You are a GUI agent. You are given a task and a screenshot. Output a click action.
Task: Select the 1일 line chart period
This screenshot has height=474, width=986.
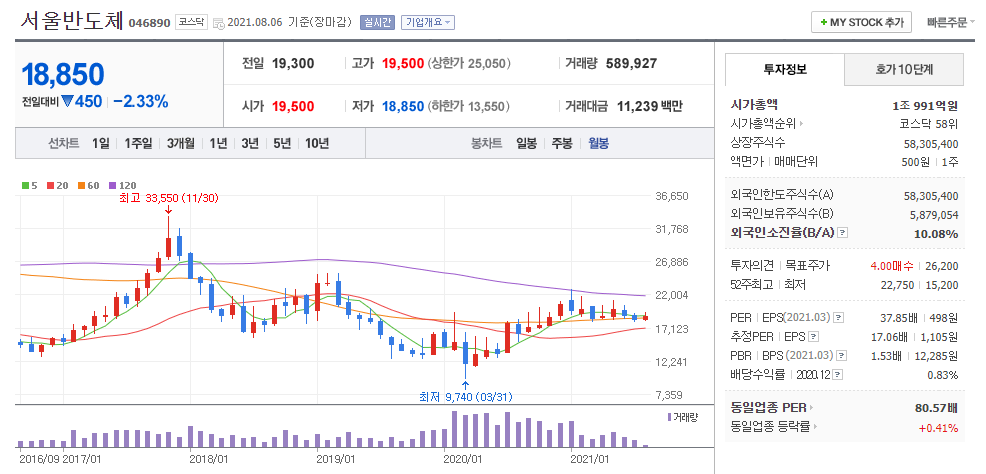[x=100, y=143]
